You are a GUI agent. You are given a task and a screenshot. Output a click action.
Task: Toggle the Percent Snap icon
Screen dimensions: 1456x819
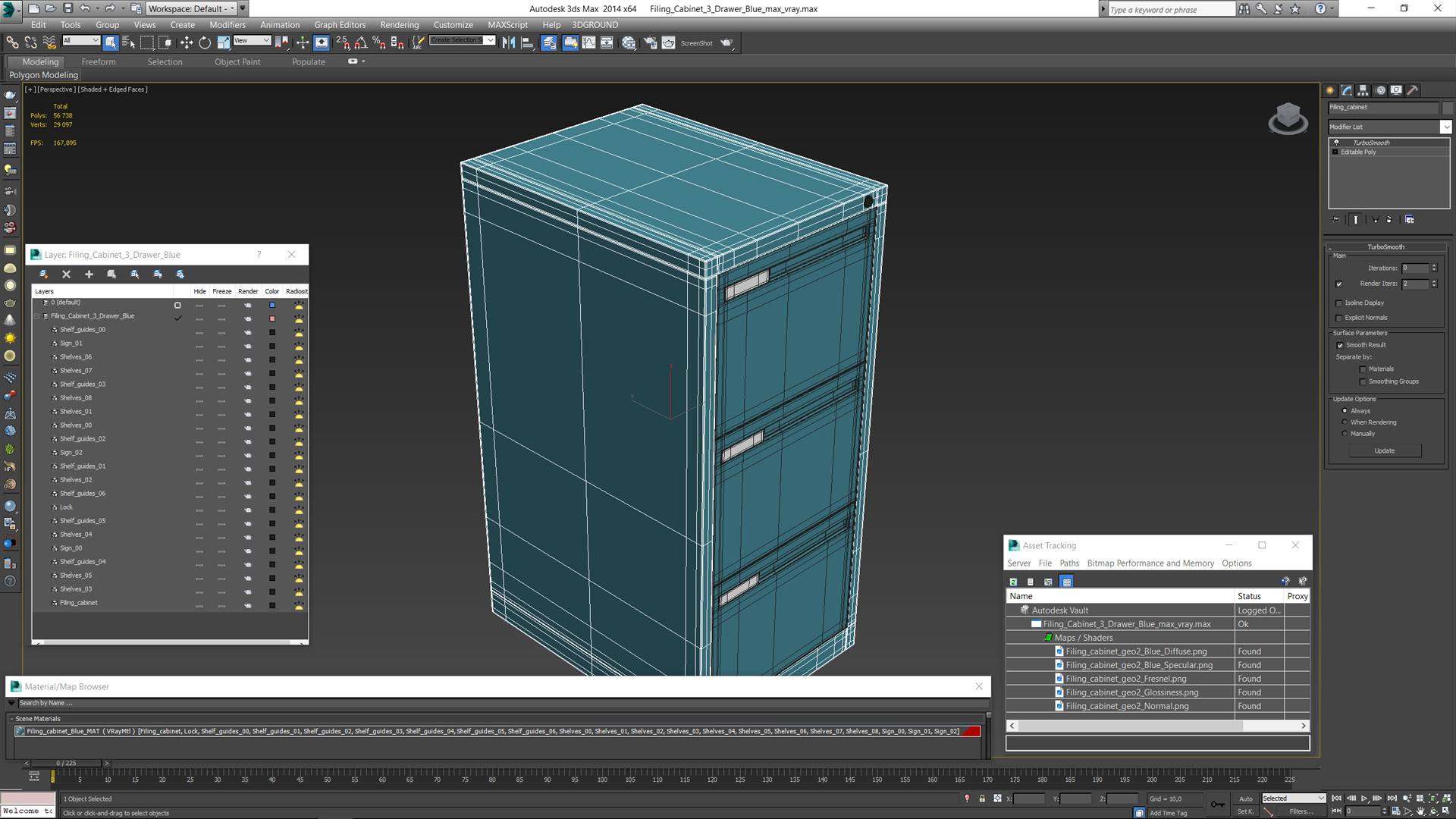coord(378,43)
